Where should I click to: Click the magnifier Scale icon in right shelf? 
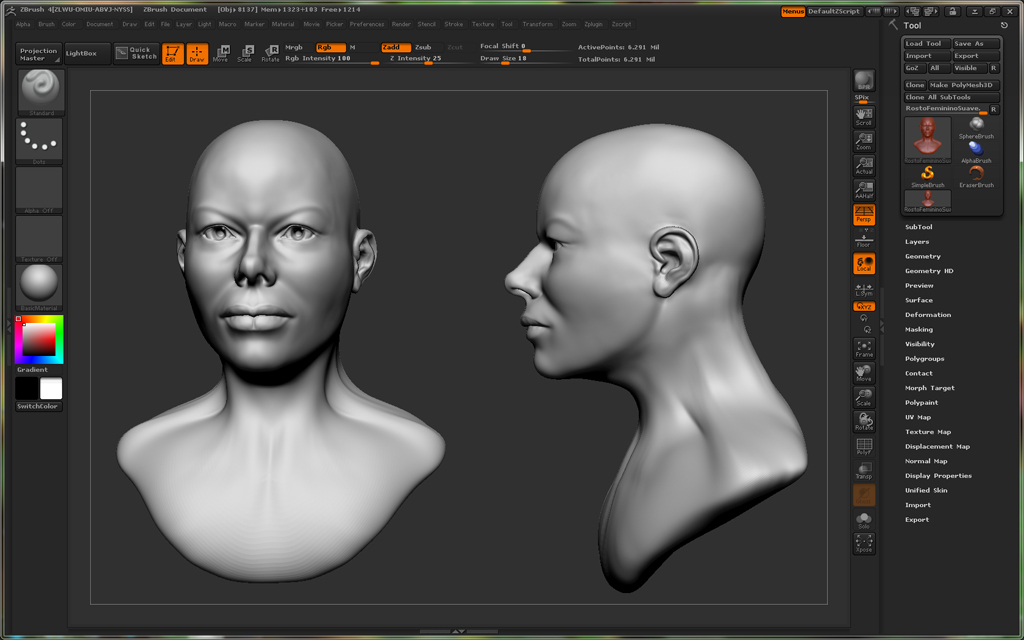tap(864, 397)
